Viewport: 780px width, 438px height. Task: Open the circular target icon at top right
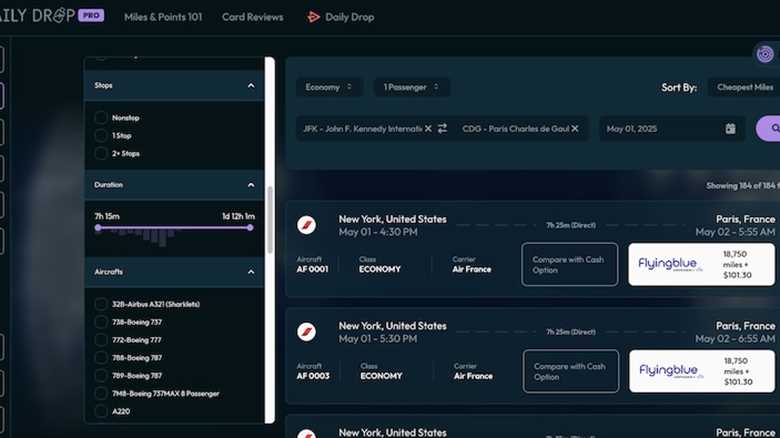[x=765, y=54]
